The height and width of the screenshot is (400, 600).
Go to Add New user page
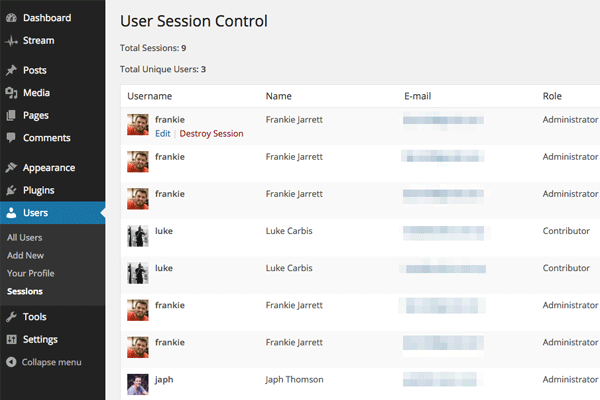pos(24,255)
